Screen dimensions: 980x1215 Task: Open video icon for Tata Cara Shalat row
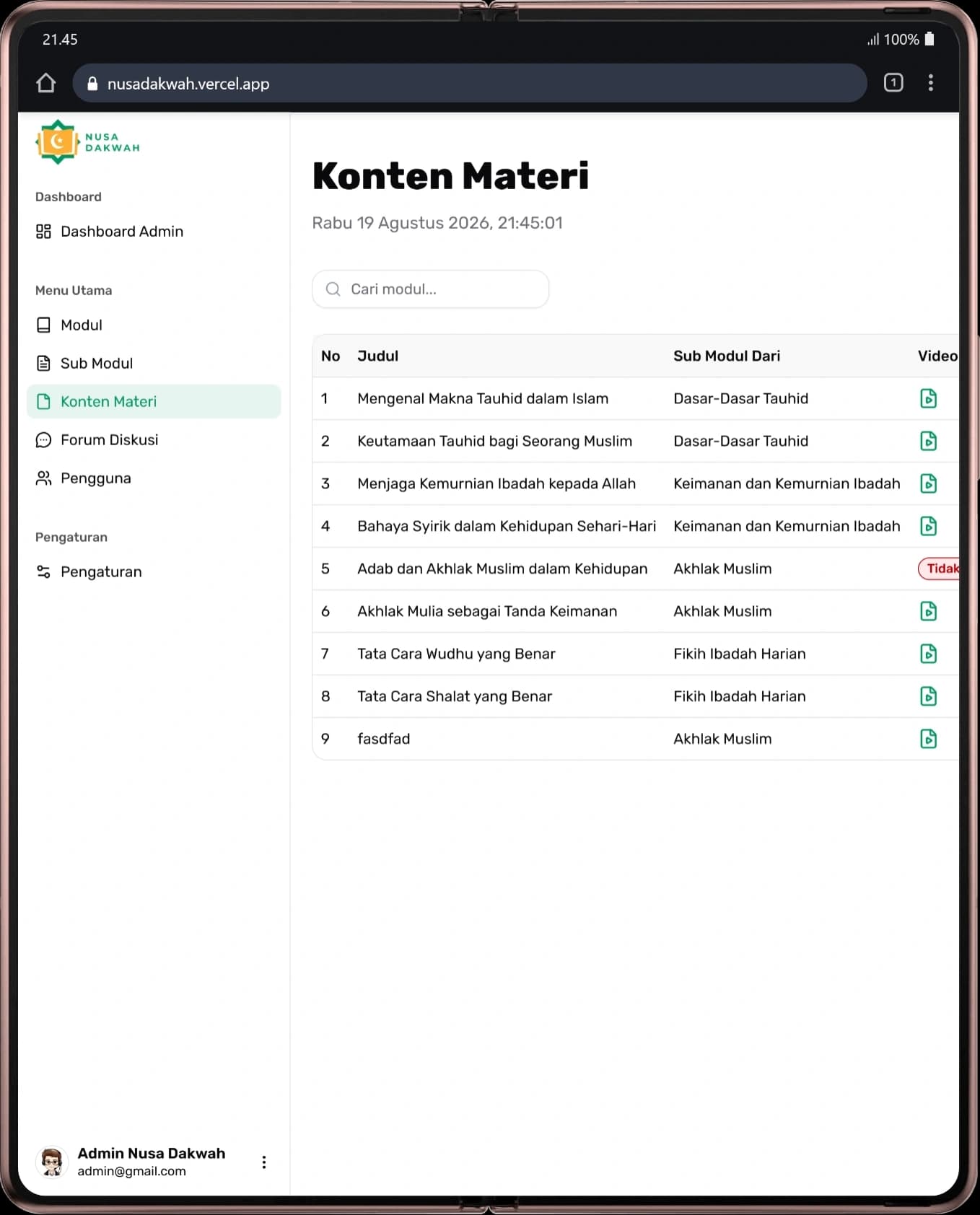pos(929,696)
